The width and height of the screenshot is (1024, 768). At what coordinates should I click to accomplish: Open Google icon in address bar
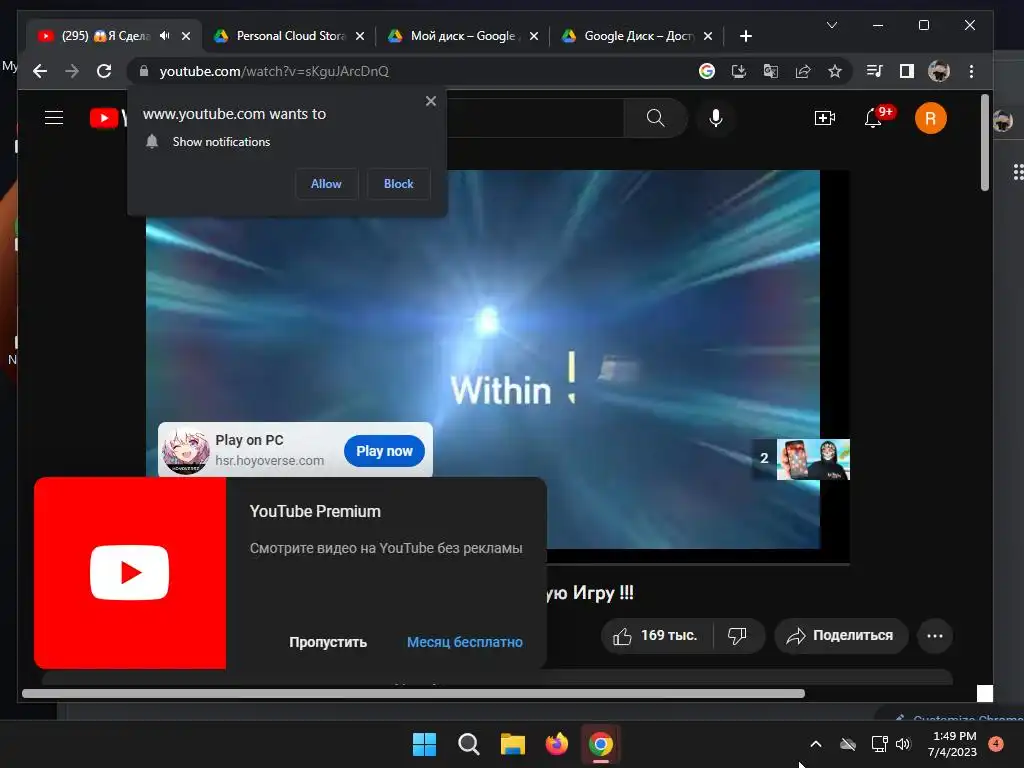pyautogui.click(x=707, y=71)
